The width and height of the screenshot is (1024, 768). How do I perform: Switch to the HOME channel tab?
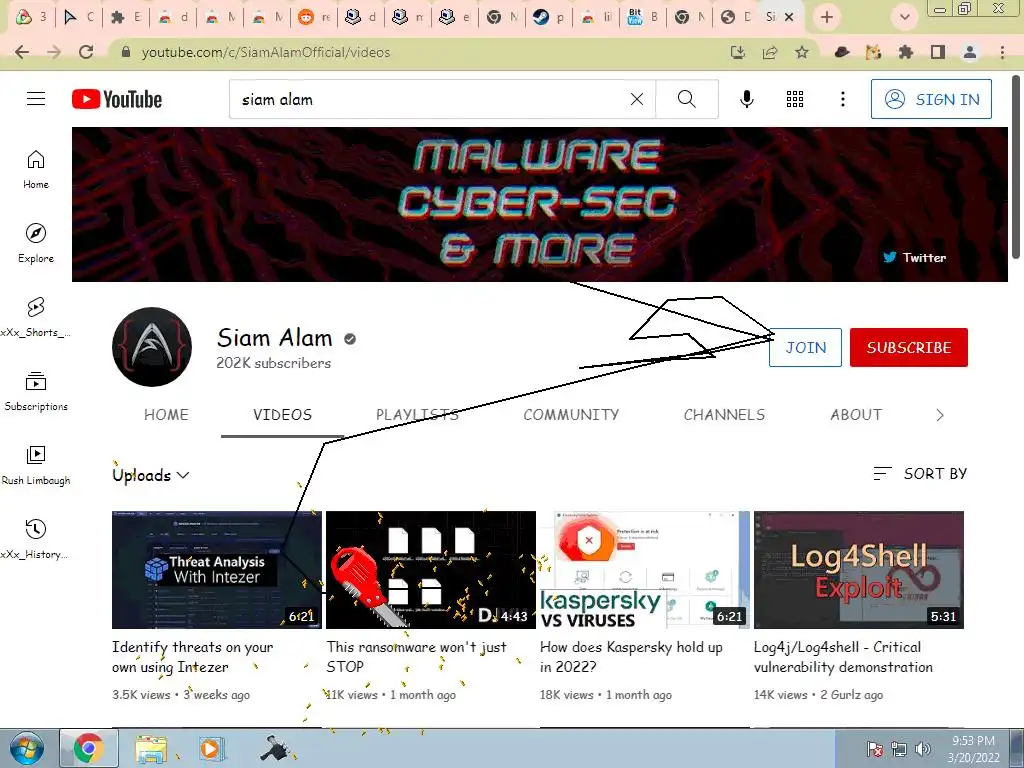tap(166, 415)
